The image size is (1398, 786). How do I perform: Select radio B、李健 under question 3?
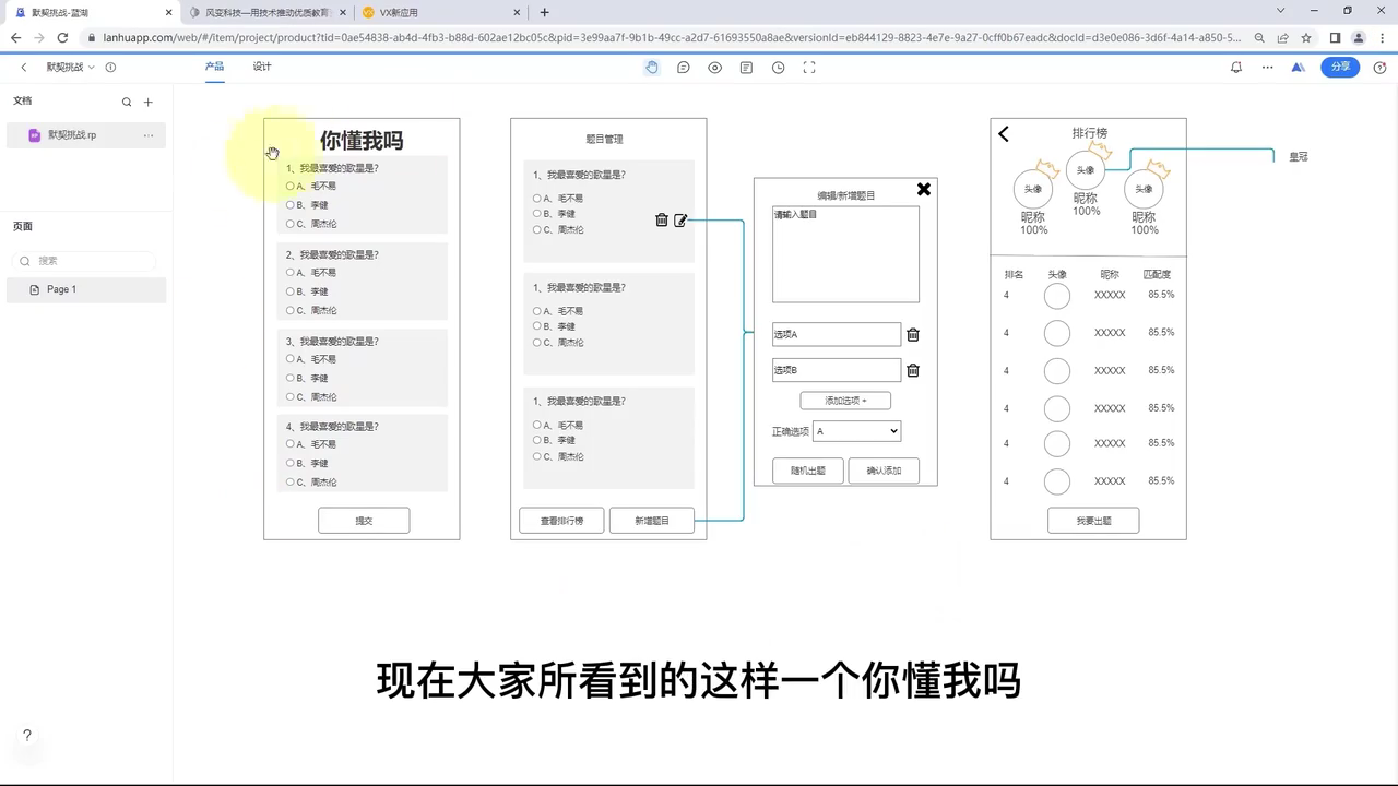(x=290, y=378)
